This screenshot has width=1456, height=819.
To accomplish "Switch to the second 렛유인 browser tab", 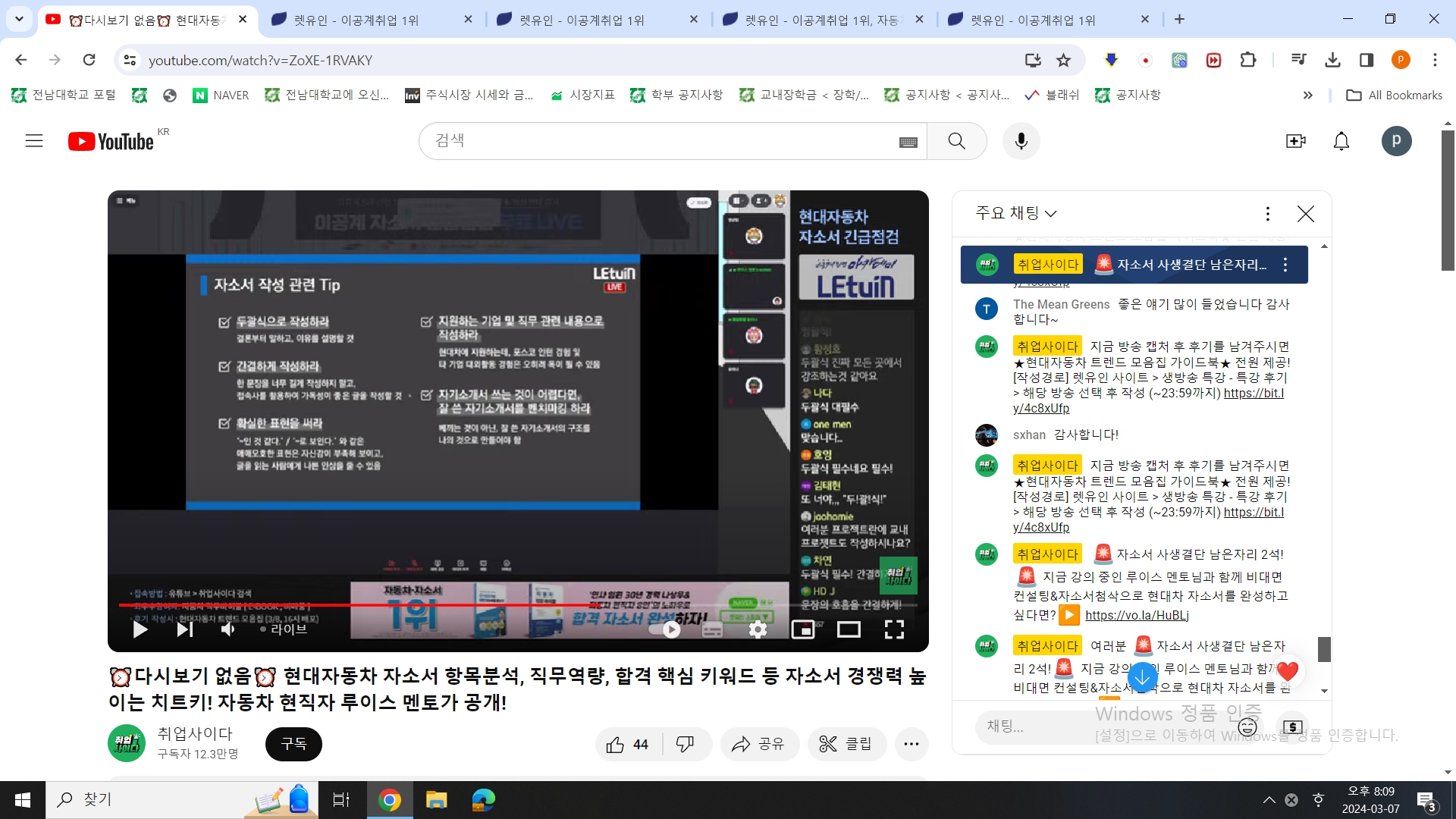I will [582, 20].
